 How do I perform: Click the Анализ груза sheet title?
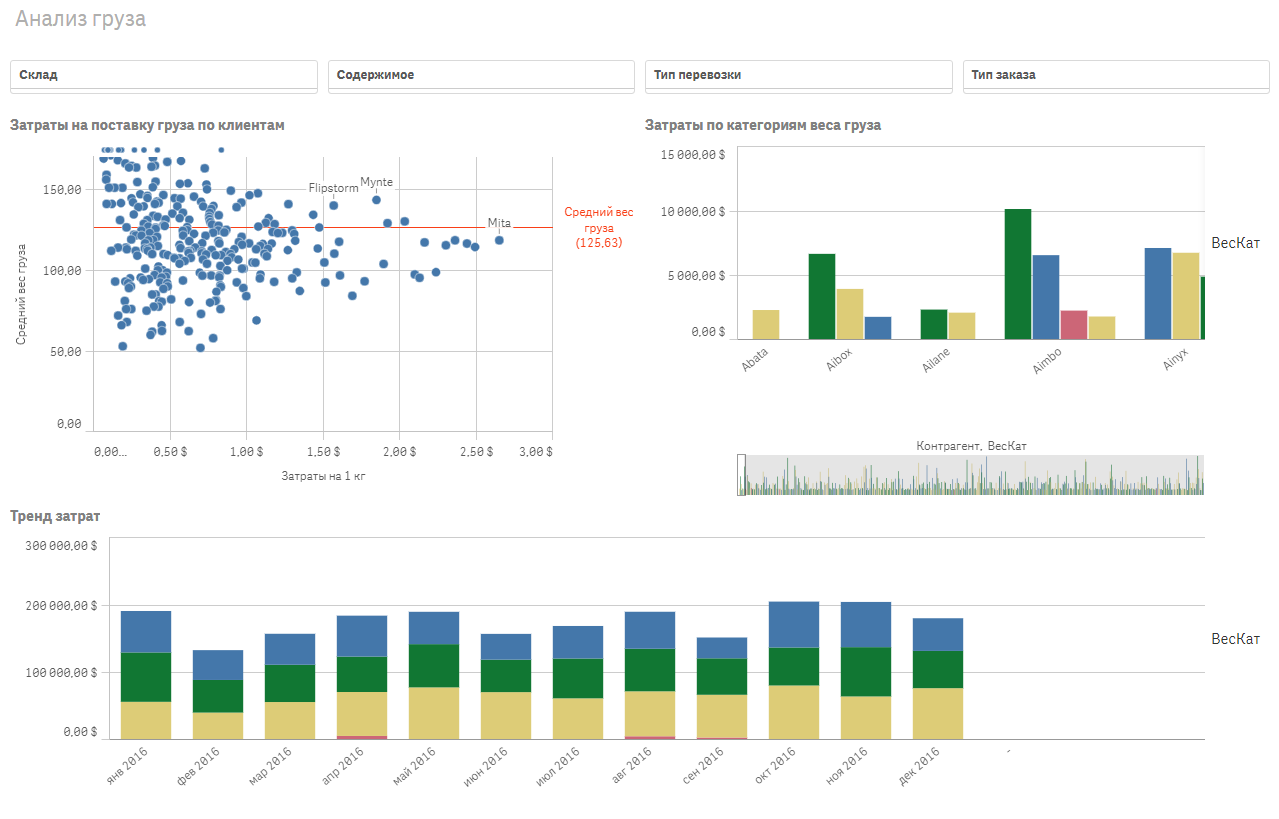80,19
